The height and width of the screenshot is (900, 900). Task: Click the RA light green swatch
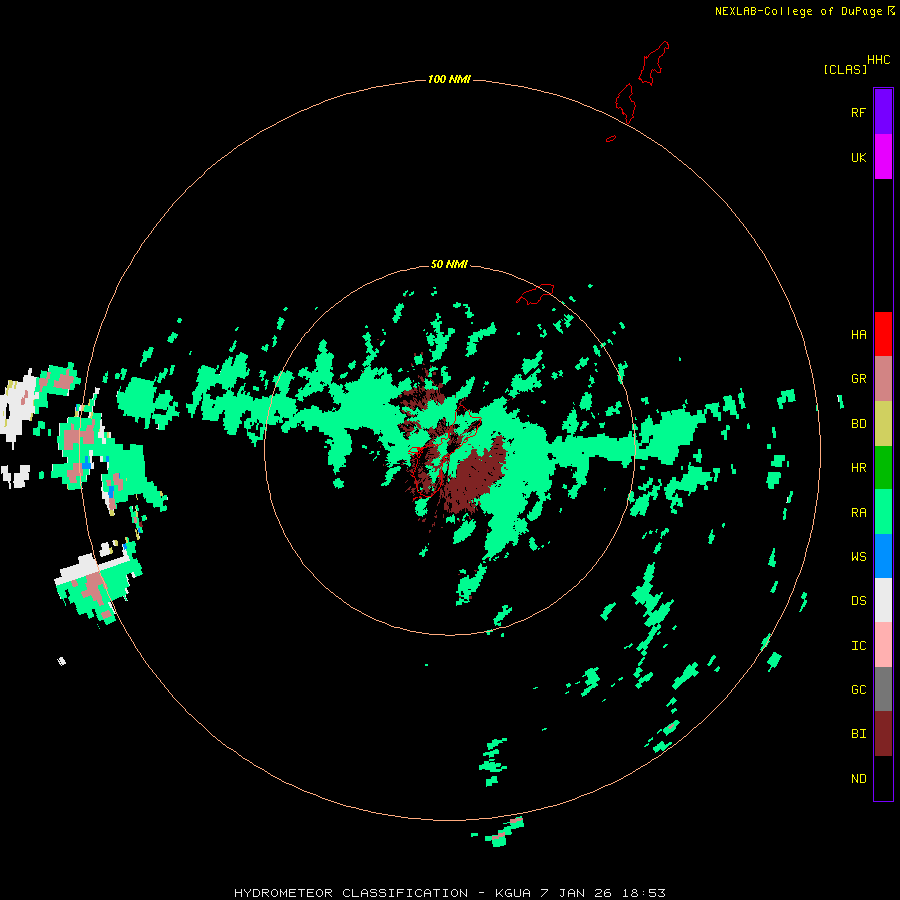(883, 512)
